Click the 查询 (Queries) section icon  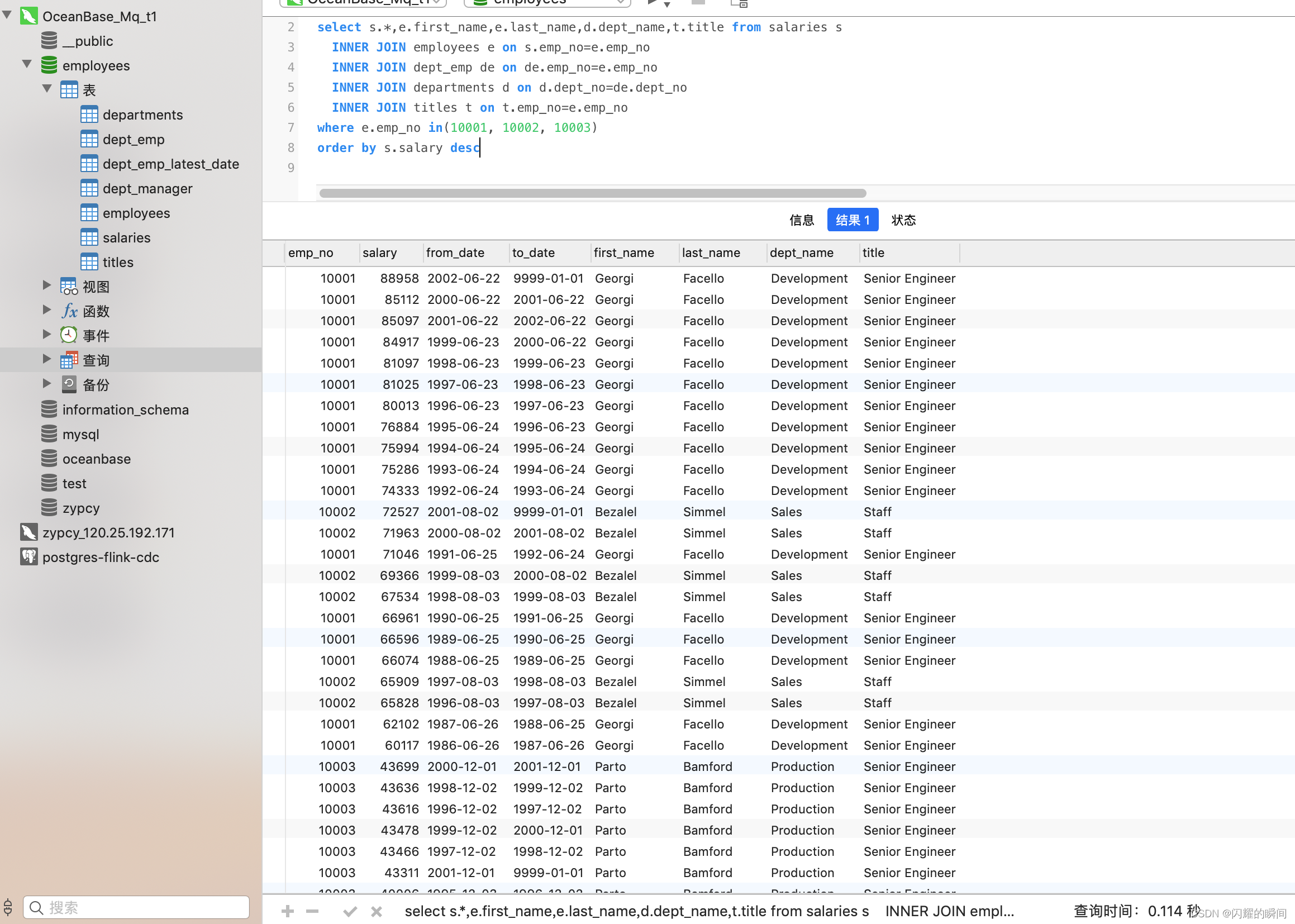pos(67,359)
